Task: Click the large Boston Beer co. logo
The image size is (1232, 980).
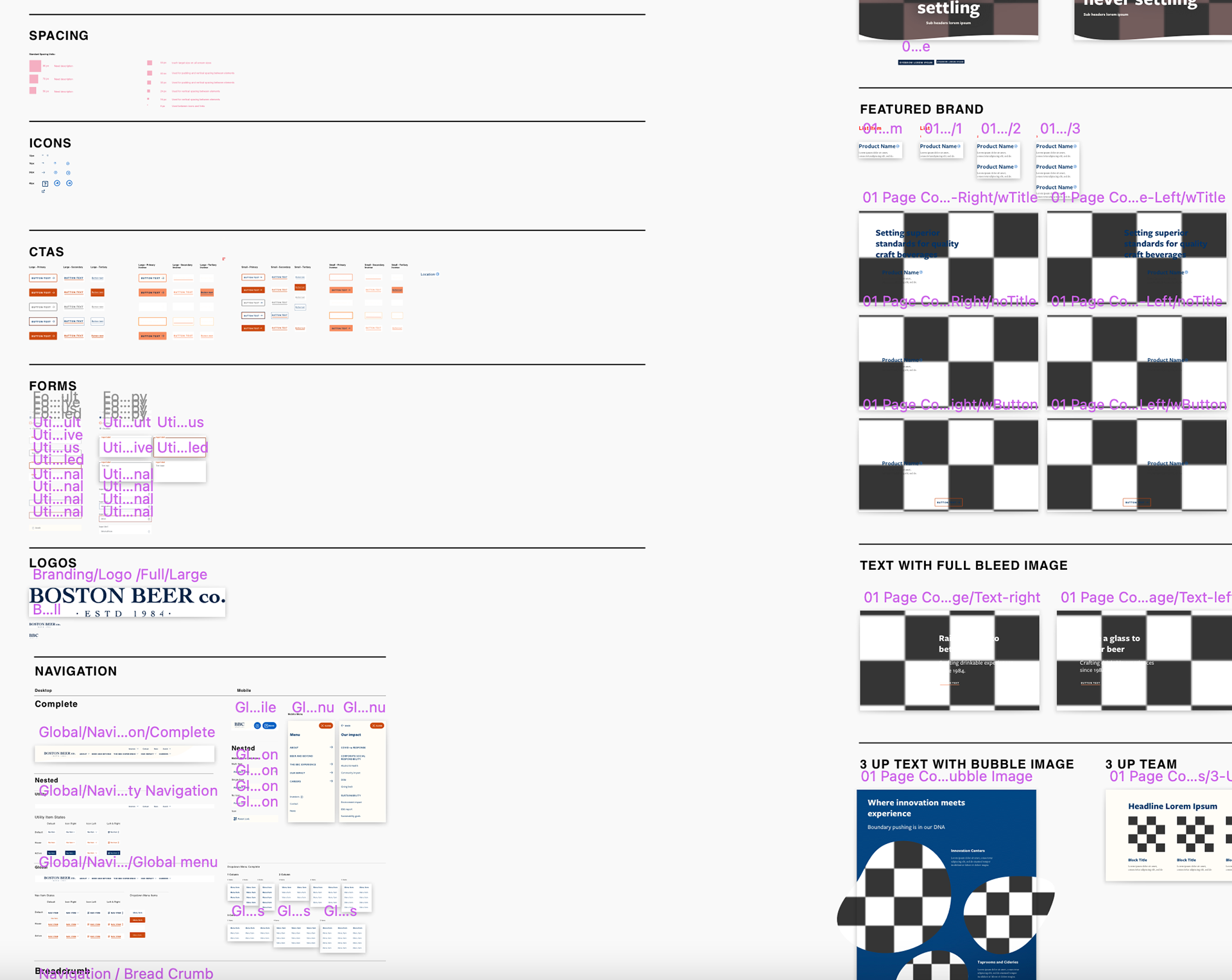Action: [127, 602]
